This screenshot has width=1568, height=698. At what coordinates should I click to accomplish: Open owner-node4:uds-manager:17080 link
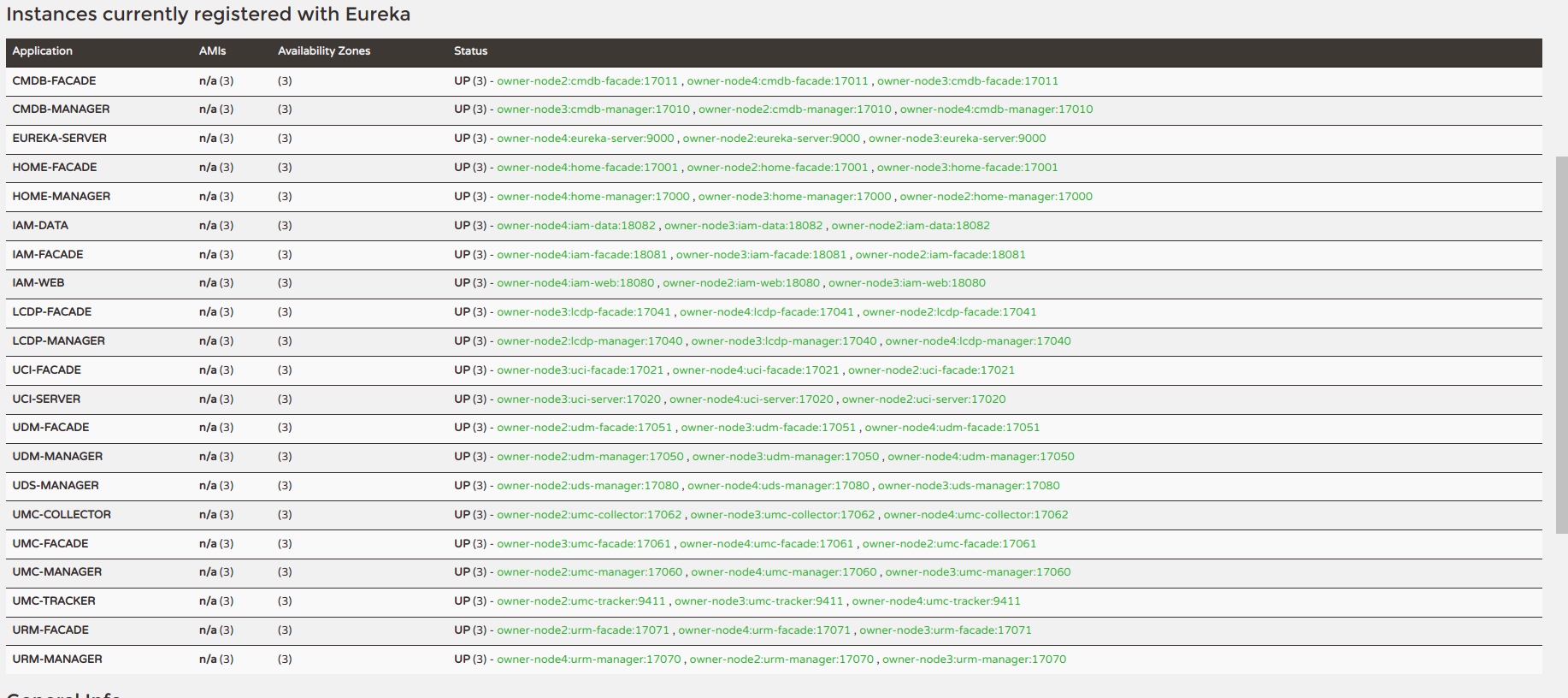pos(779,486)
